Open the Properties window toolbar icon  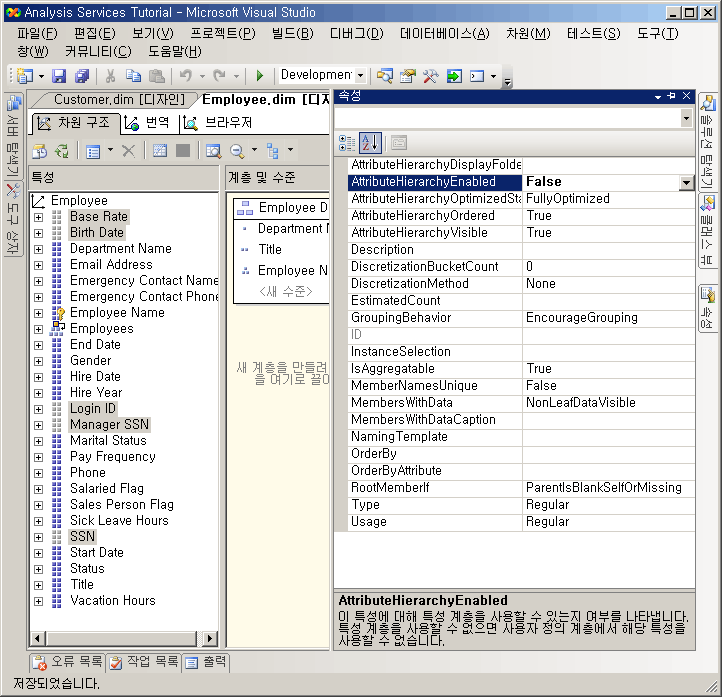[408, 76]
